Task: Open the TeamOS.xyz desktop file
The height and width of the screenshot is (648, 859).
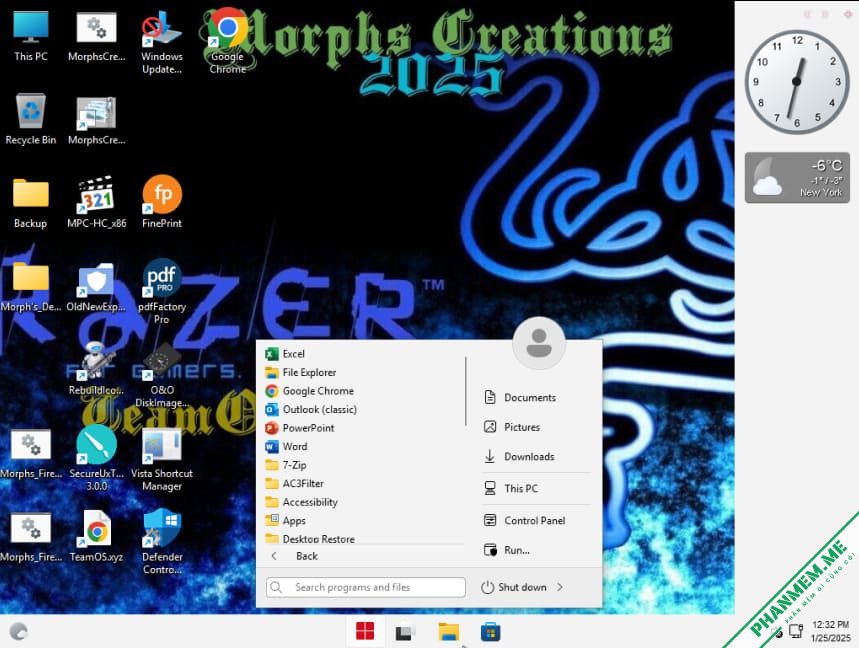Action: point(96,537)
